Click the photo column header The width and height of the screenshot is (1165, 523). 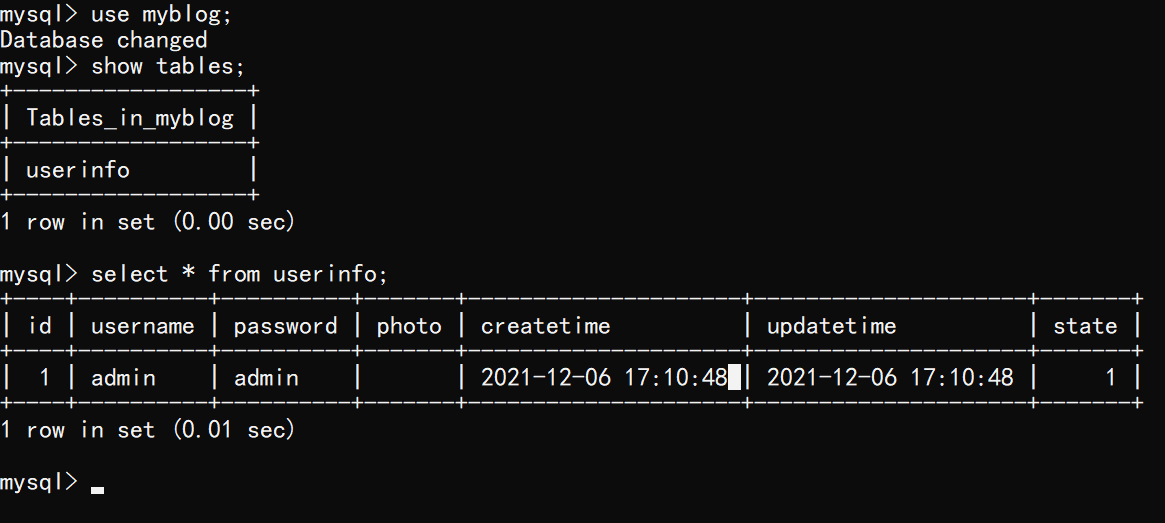pyautogui.click(x=409, y=326)
